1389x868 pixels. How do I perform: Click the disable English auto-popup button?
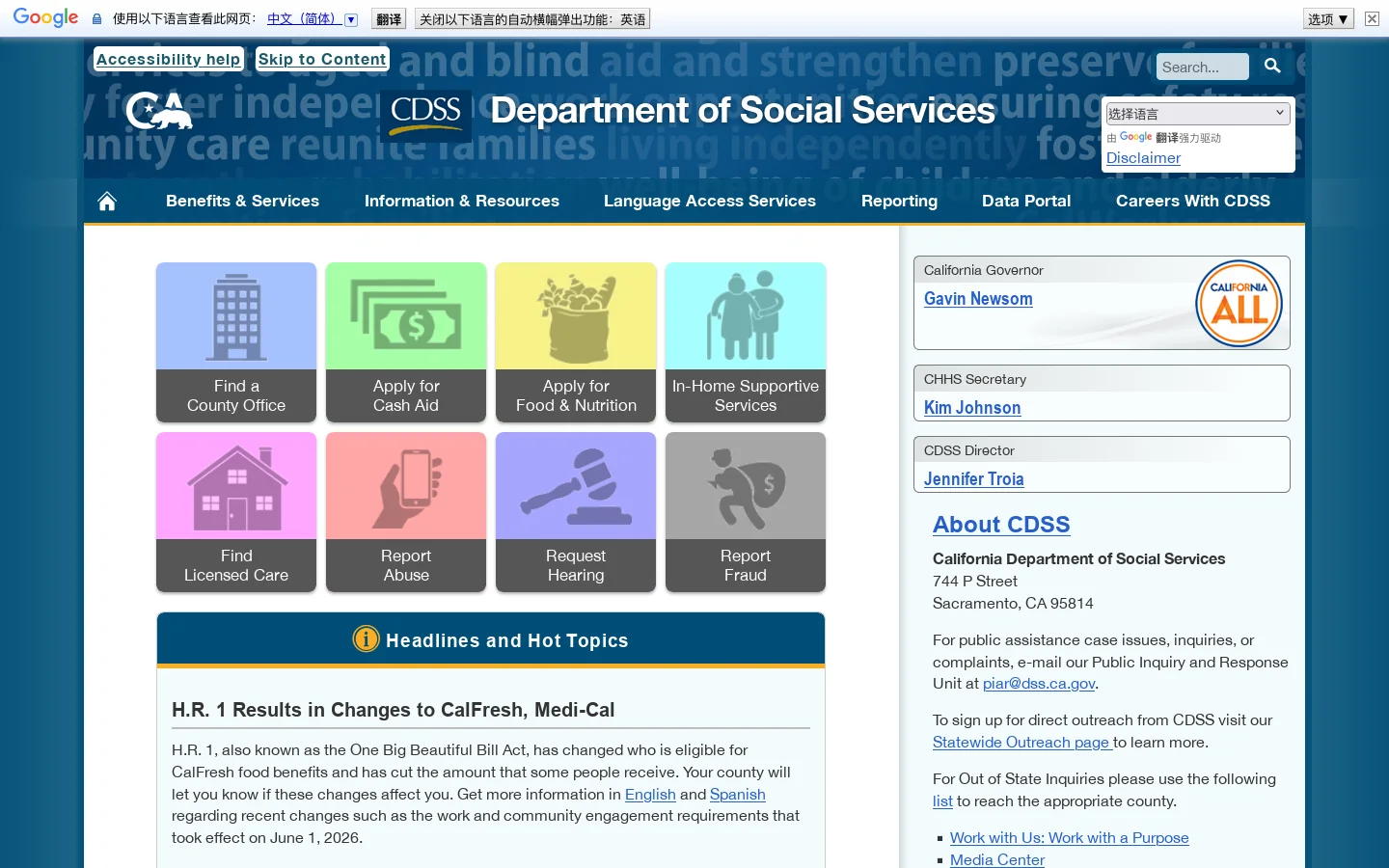[x=532, y=18]
